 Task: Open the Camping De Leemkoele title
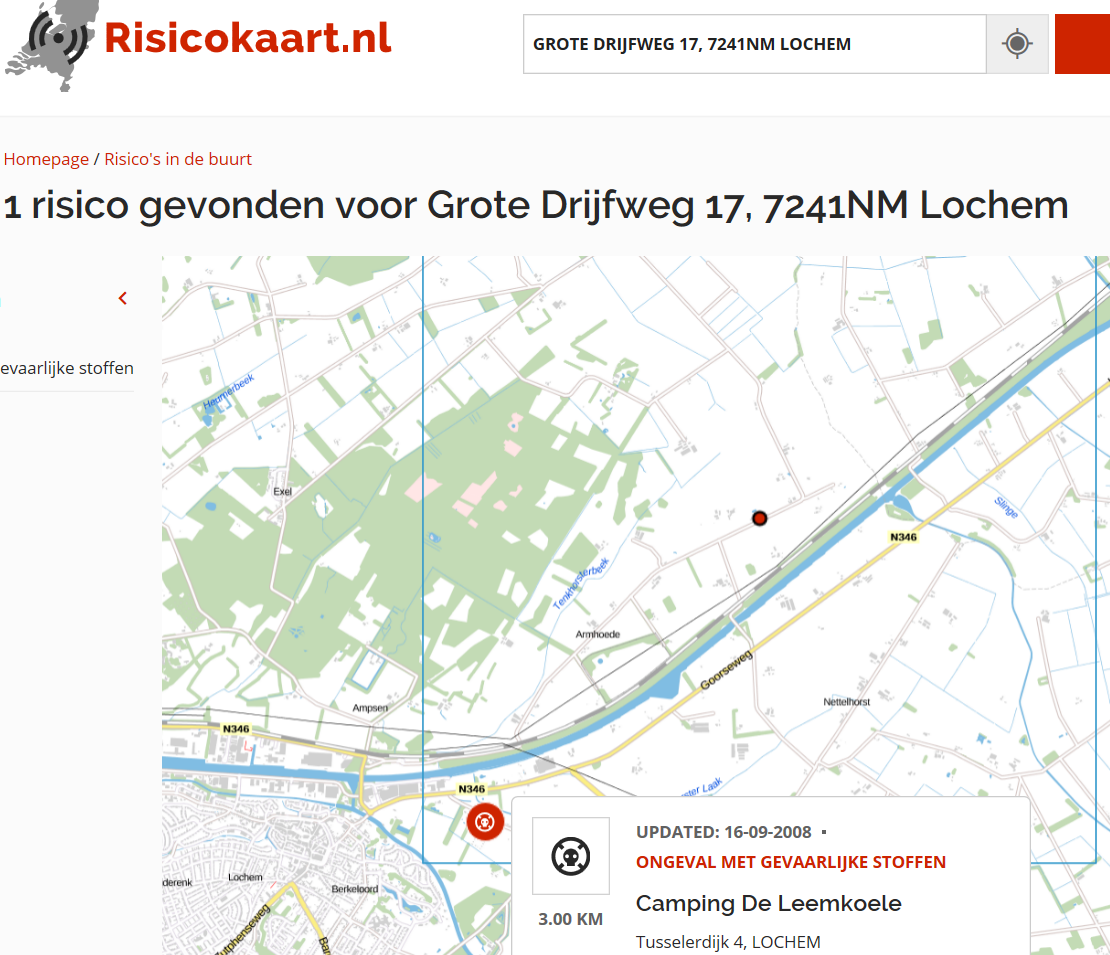click(768, 903)
